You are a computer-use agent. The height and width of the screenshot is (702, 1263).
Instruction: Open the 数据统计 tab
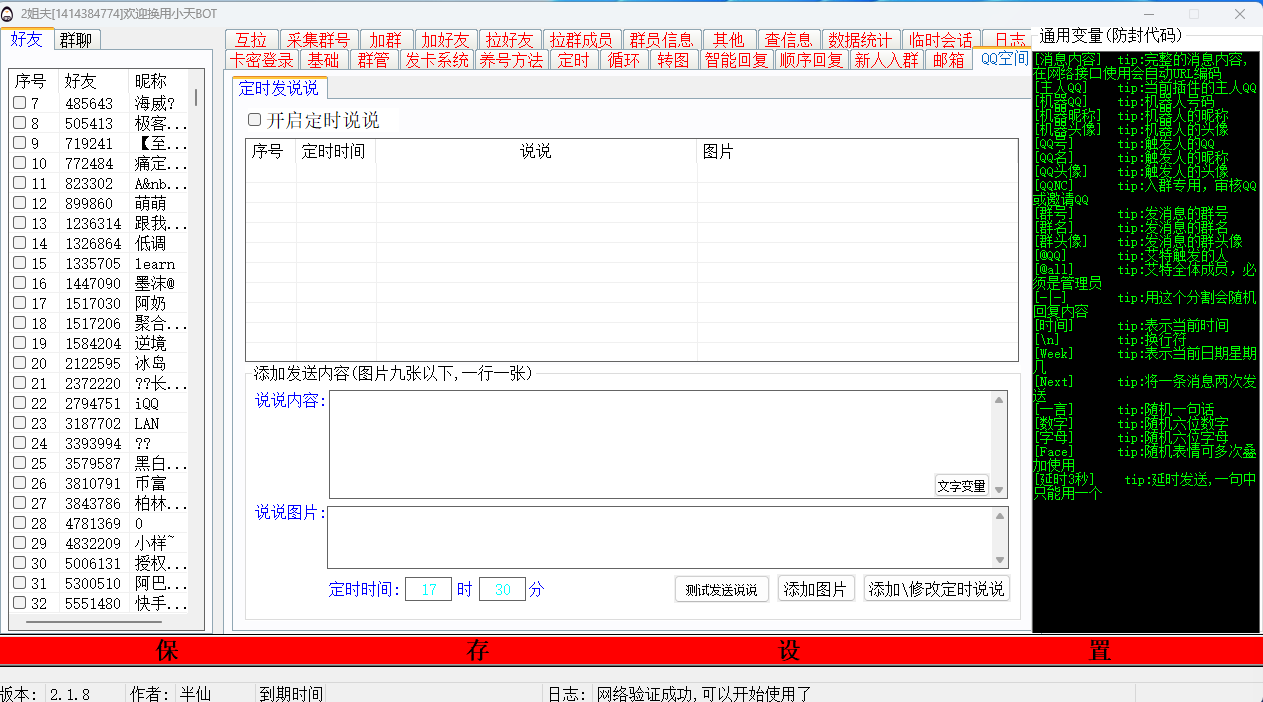click(x=860, y=40)
